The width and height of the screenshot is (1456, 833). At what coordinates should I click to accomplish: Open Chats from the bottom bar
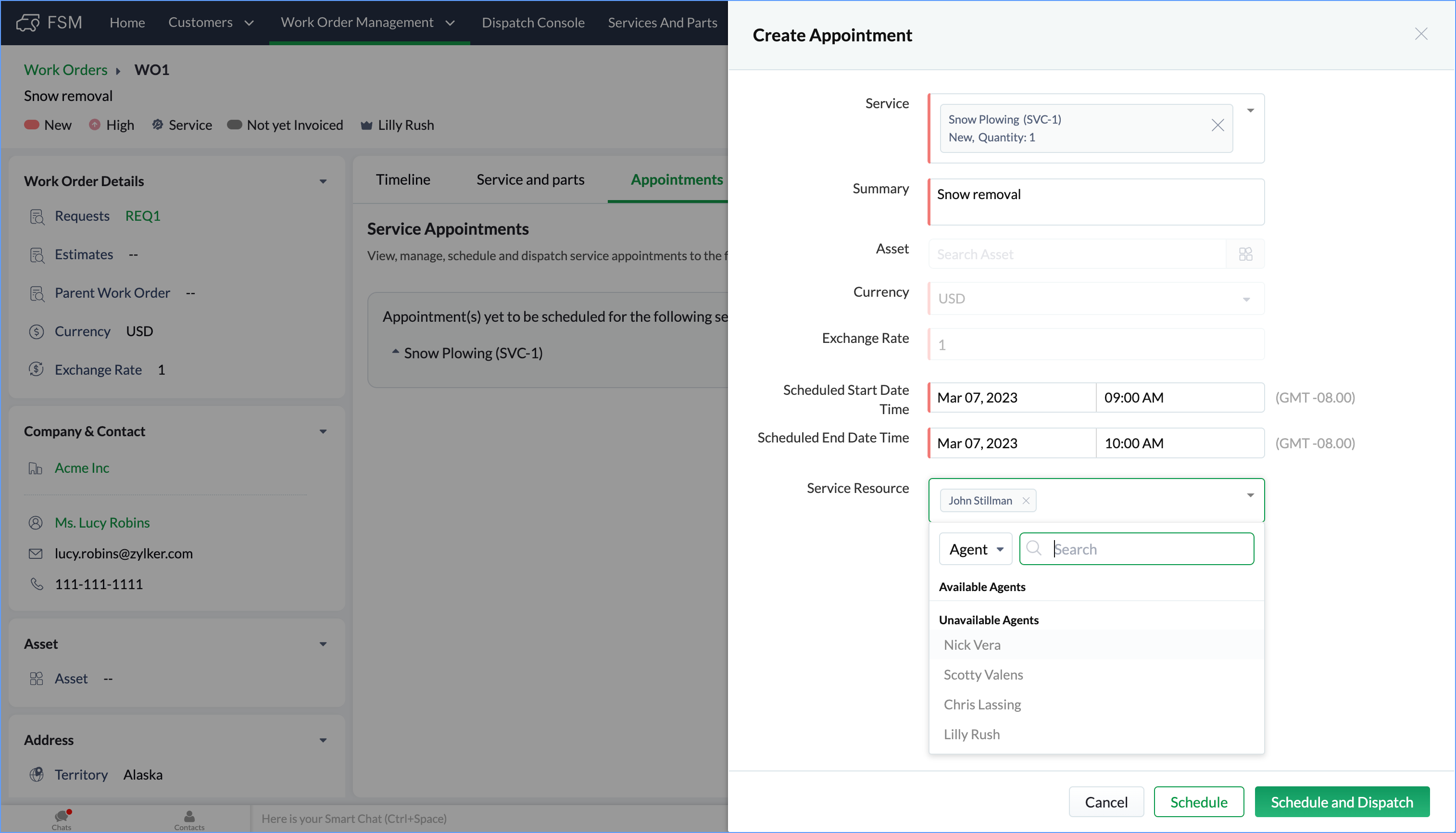pyautogui.click(x=61, y=819)
